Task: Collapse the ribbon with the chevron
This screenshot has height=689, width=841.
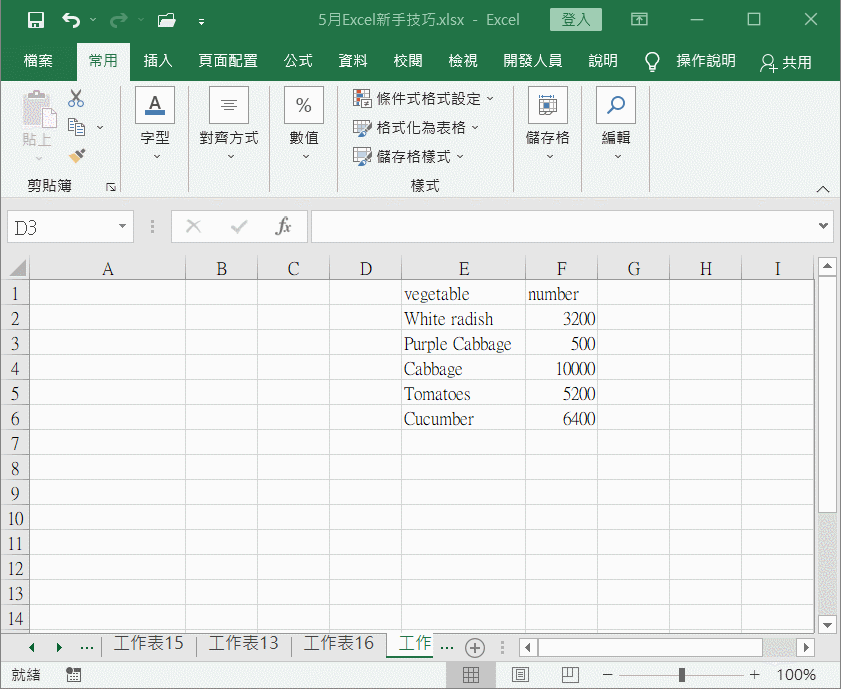Action: [x=823, y=189]
